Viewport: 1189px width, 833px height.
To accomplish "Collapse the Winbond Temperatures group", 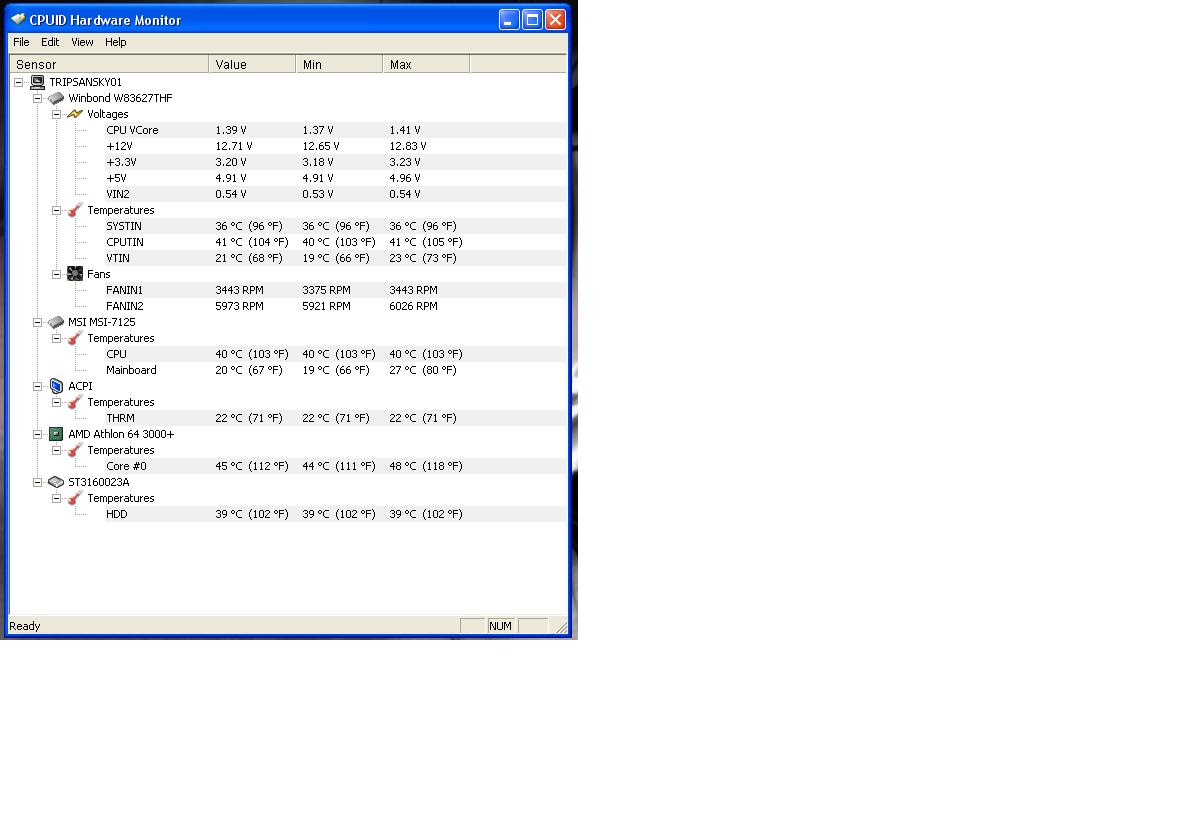I will click(x=56, y=210).
